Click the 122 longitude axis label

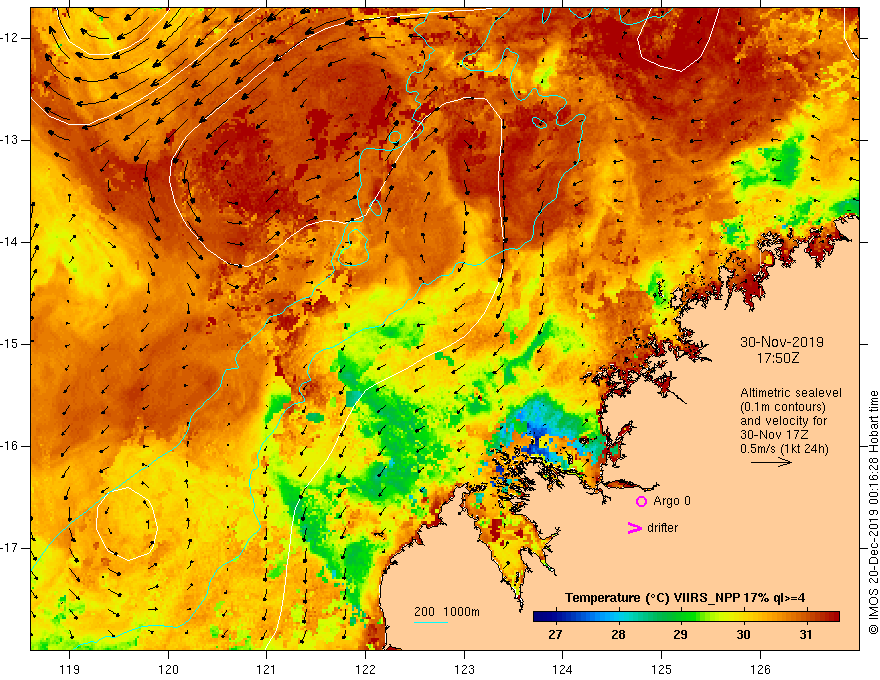point(365,669)
